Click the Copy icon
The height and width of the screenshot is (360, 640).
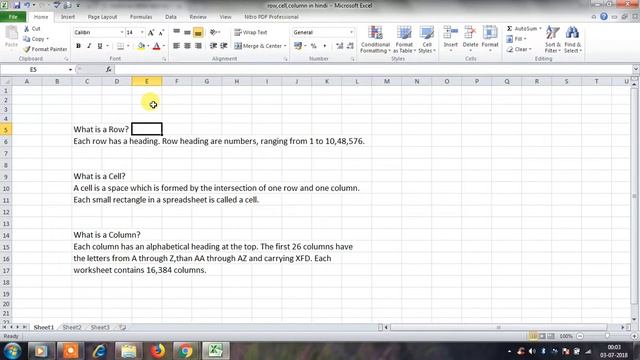[27, 39]
